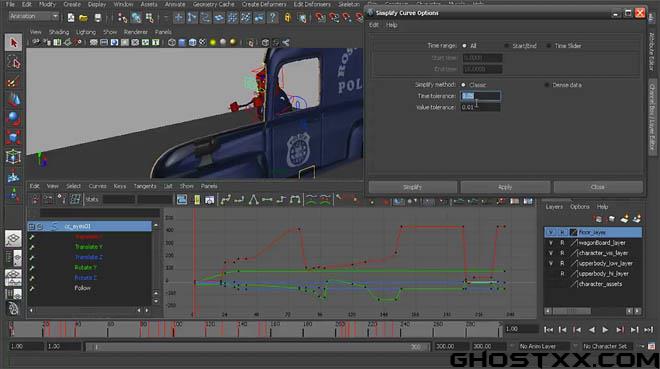660x369 pixels.
Task: Click Spline tangents icon in Graph Editor
Action: pos(226,199)
